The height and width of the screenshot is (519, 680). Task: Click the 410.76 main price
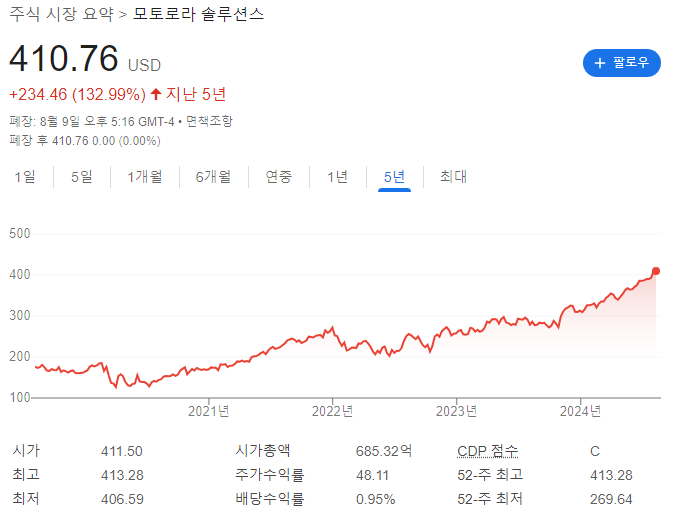[x=64, y=58]
